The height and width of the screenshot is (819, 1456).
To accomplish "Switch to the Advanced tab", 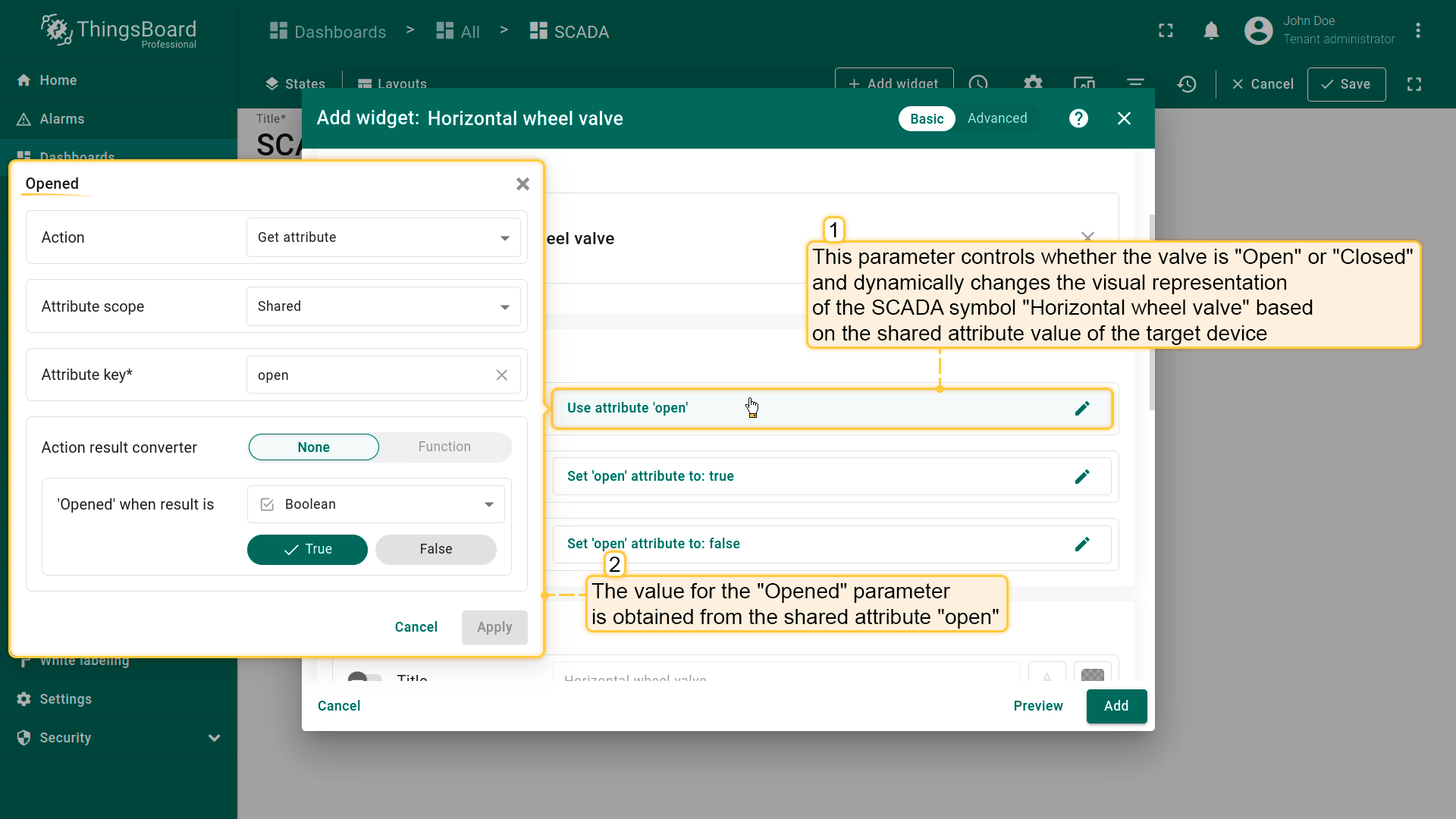I will pos(996,118).
